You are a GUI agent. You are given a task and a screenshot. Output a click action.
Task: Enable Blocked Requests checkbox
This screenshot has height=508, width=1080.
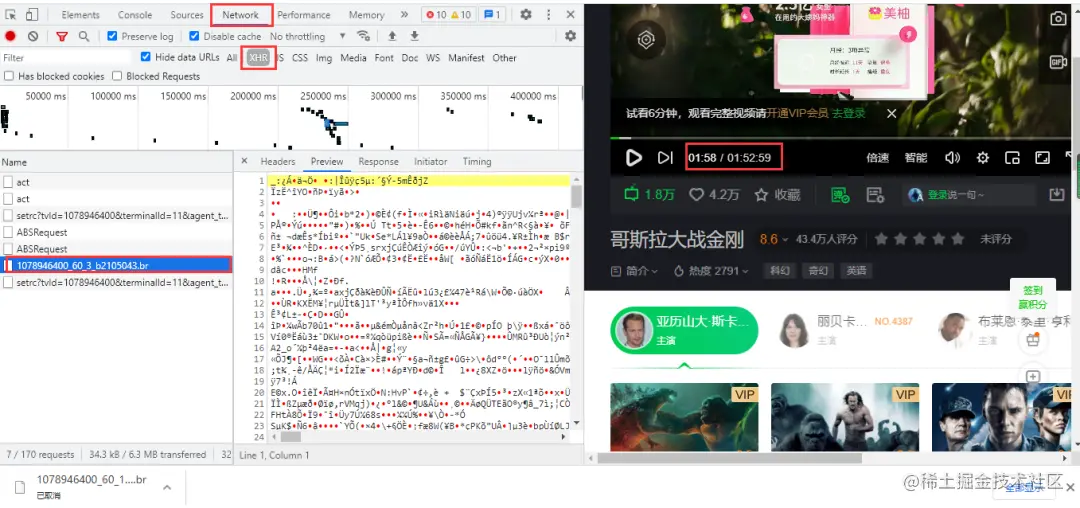tap(117, 76)
